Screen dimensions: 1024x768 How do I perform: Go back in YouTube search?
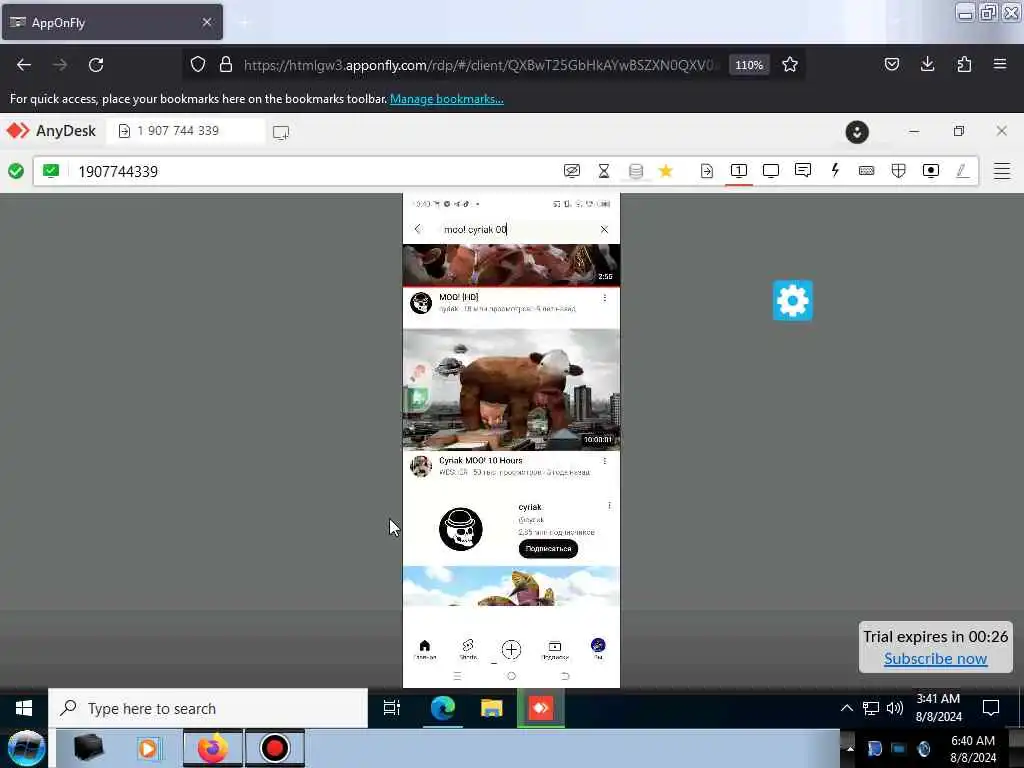coord(418,229)
